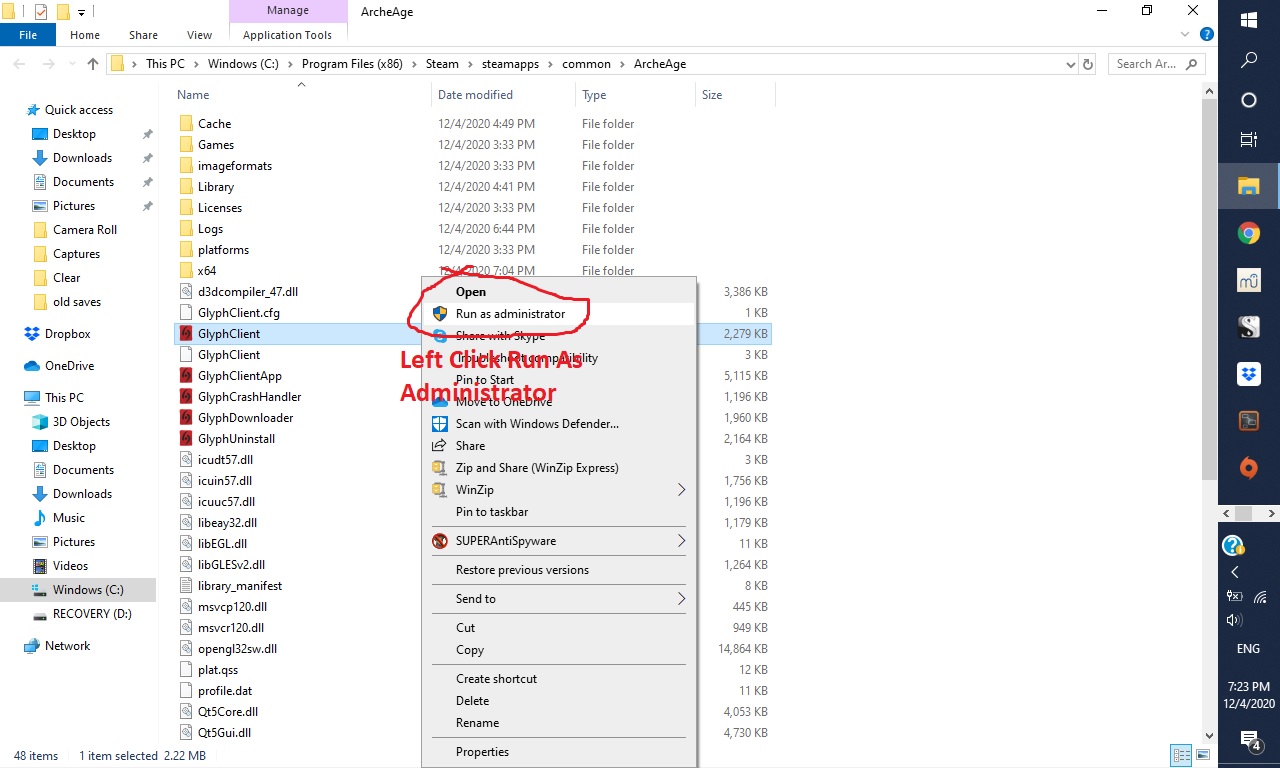
Task: Expand Send to submenu arrow
Action: (682, 599)
